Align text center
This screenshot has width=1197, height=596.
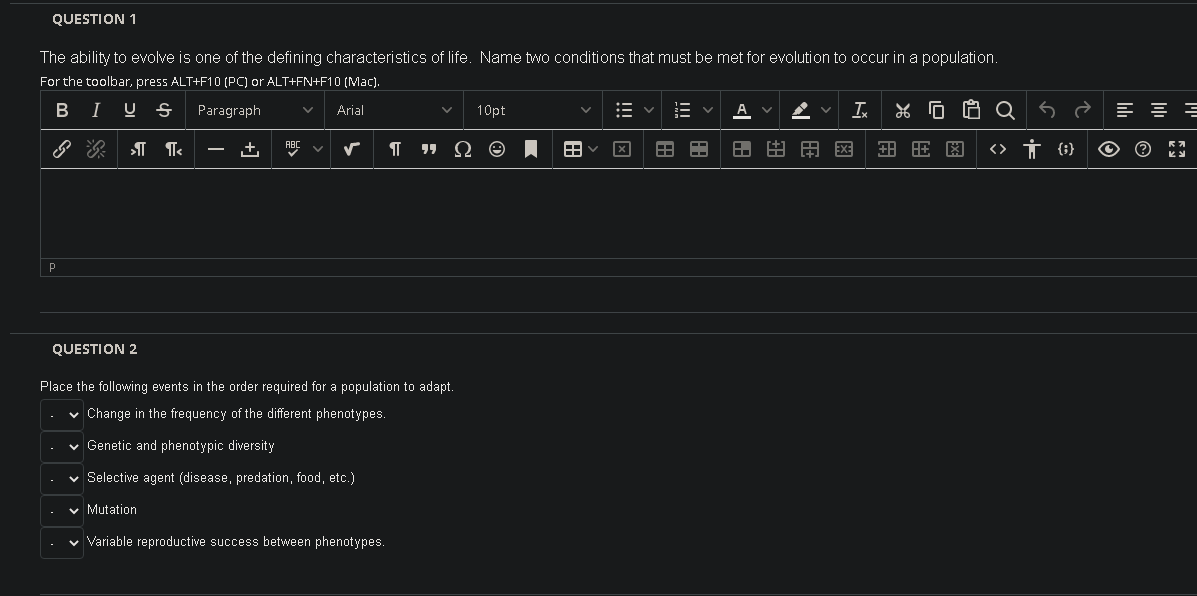point(1159,111)
